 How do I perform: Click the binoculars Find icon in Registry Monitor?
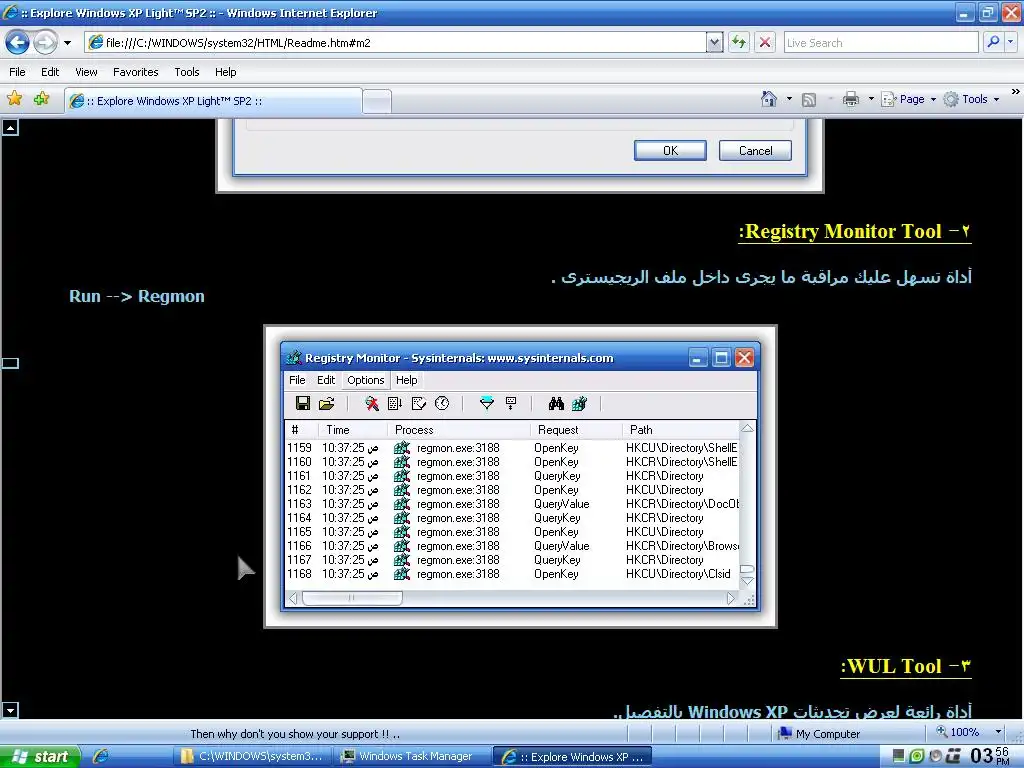pos(556,403)
